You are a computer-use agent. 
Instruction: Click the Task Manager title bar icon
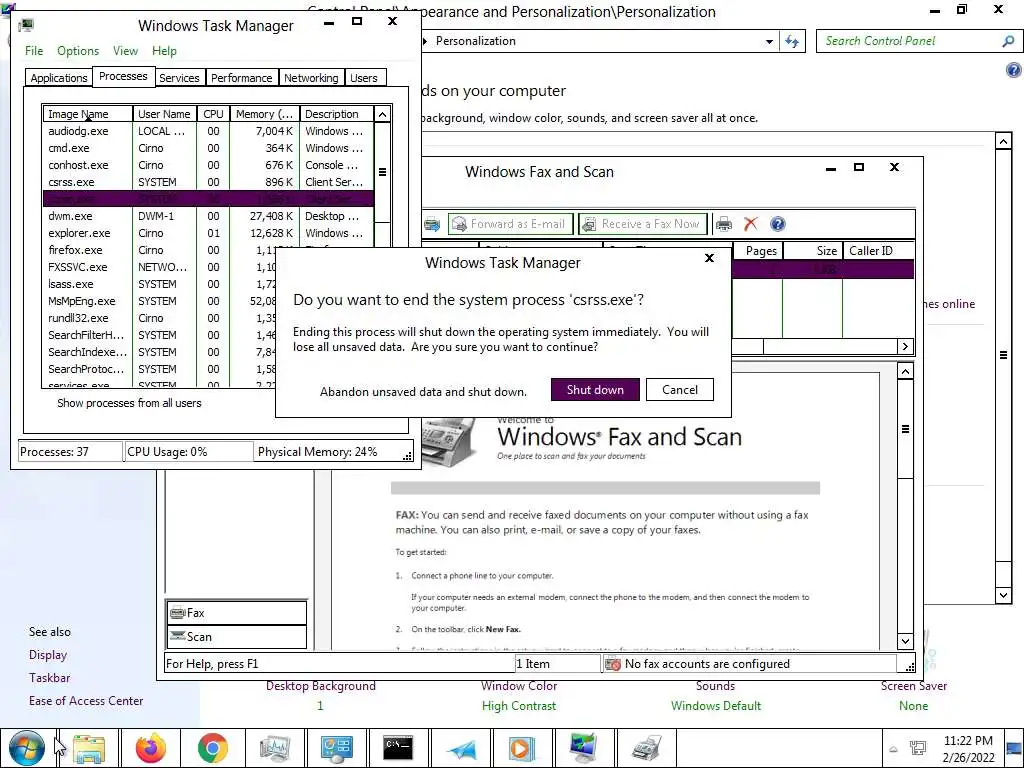pyautogui.click(x=26, y=25)
